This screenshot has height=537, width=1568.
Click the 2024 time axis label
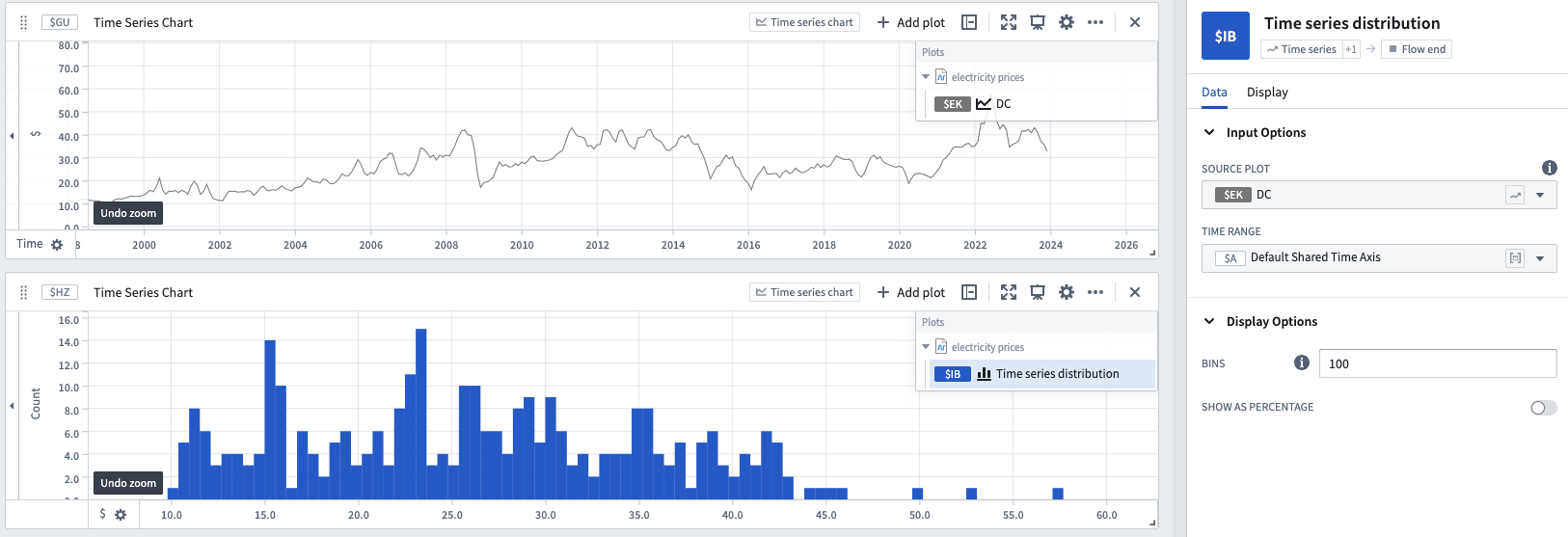[1050, 245]
